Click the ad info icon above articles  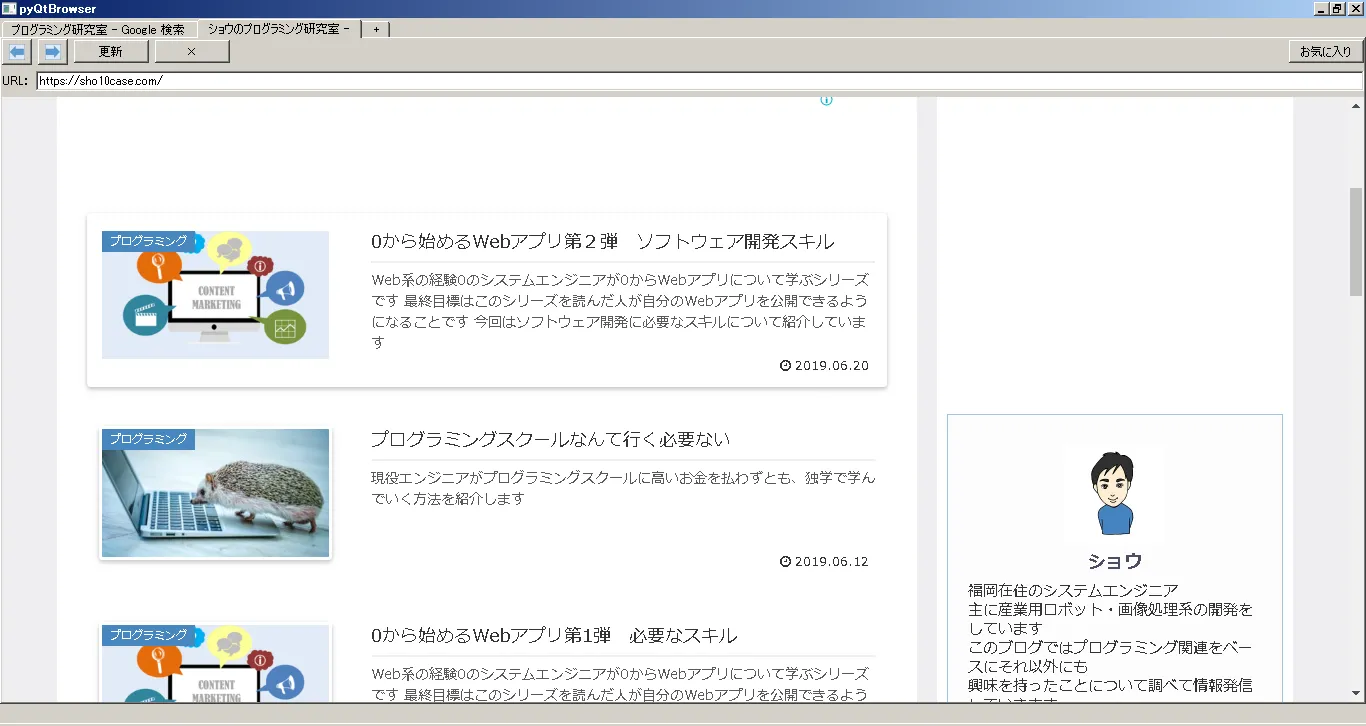coord(826,100)
